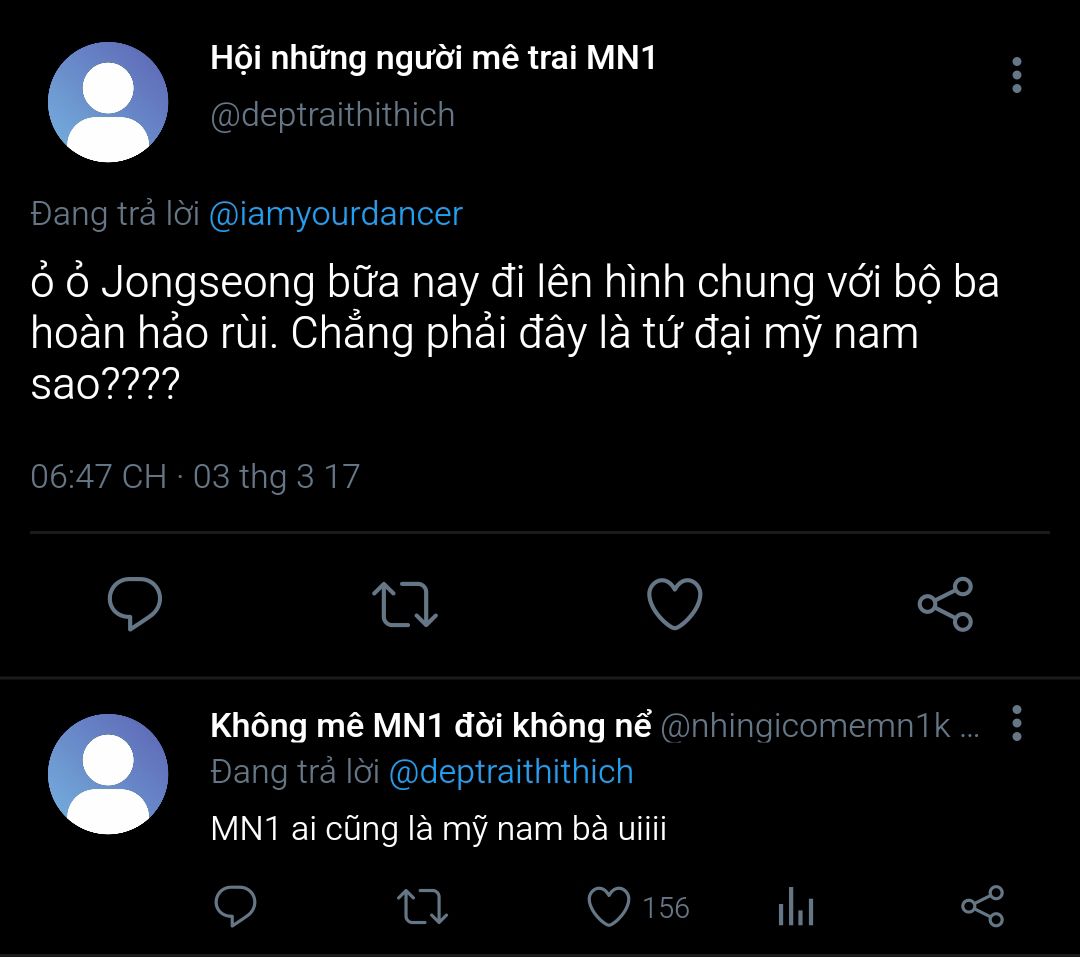Open @deptraithithich mention in the reply
The height and width of the screenshot is (957, 1080).
click(x=510, y=772)
